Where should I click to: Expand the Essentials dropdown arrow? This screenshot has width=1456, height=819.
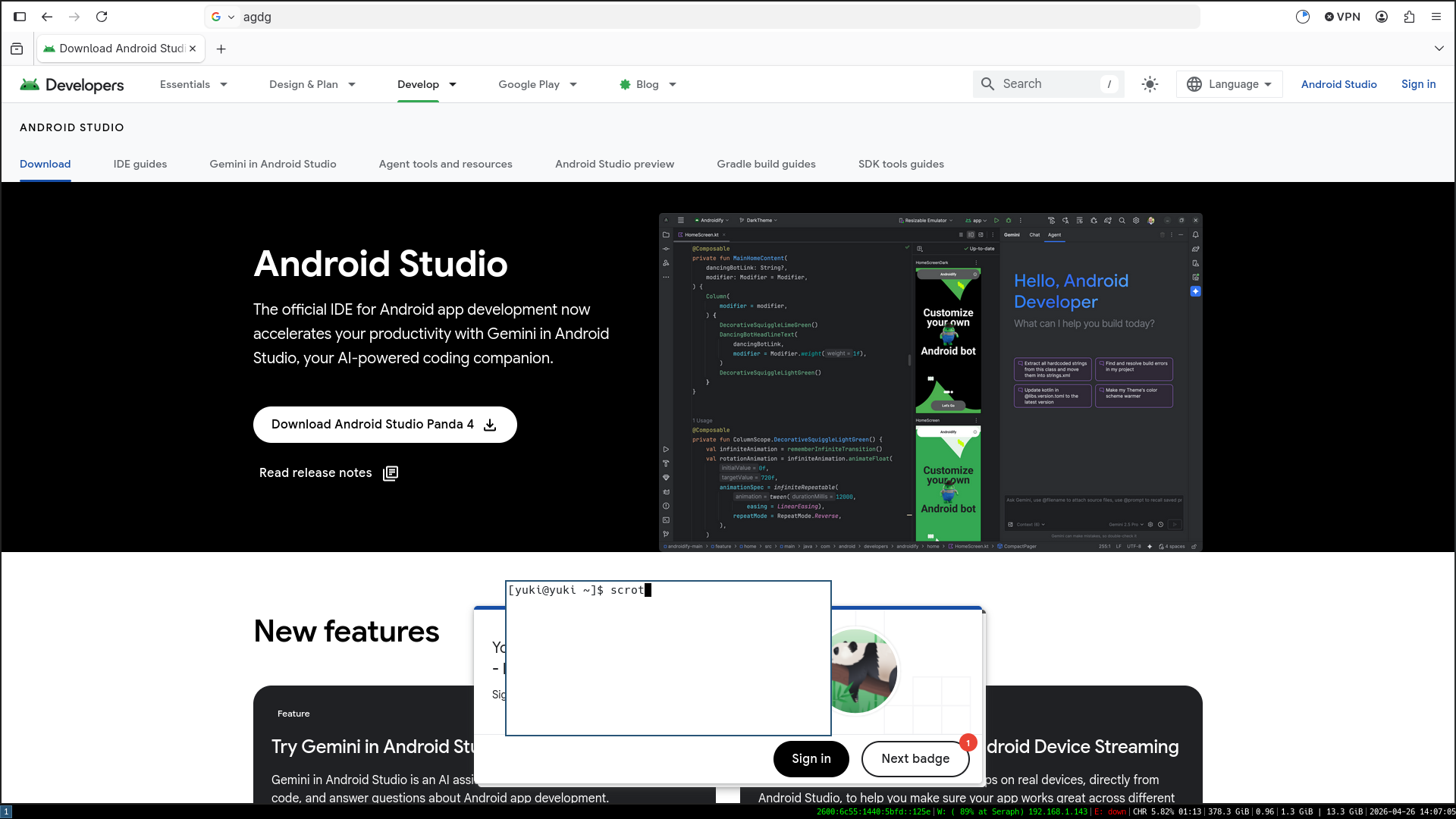pyautogui.click(x=224, y=85)
